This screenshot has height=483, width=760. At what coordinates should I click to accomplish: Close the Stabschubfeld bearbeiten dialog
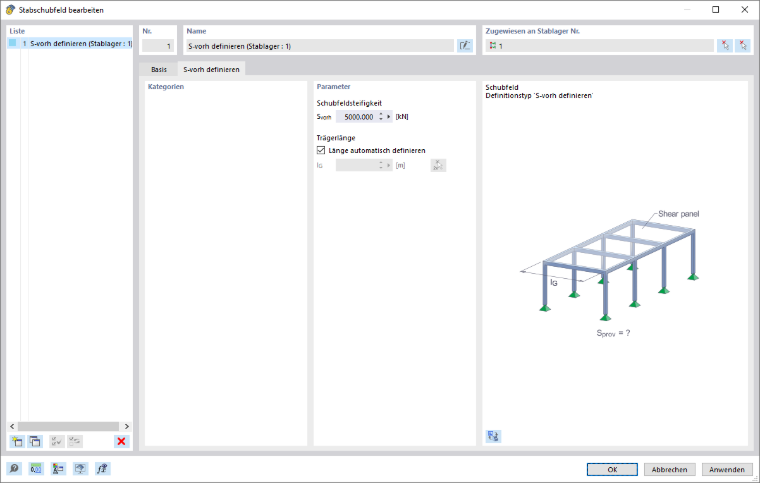(x=744, y=10)
